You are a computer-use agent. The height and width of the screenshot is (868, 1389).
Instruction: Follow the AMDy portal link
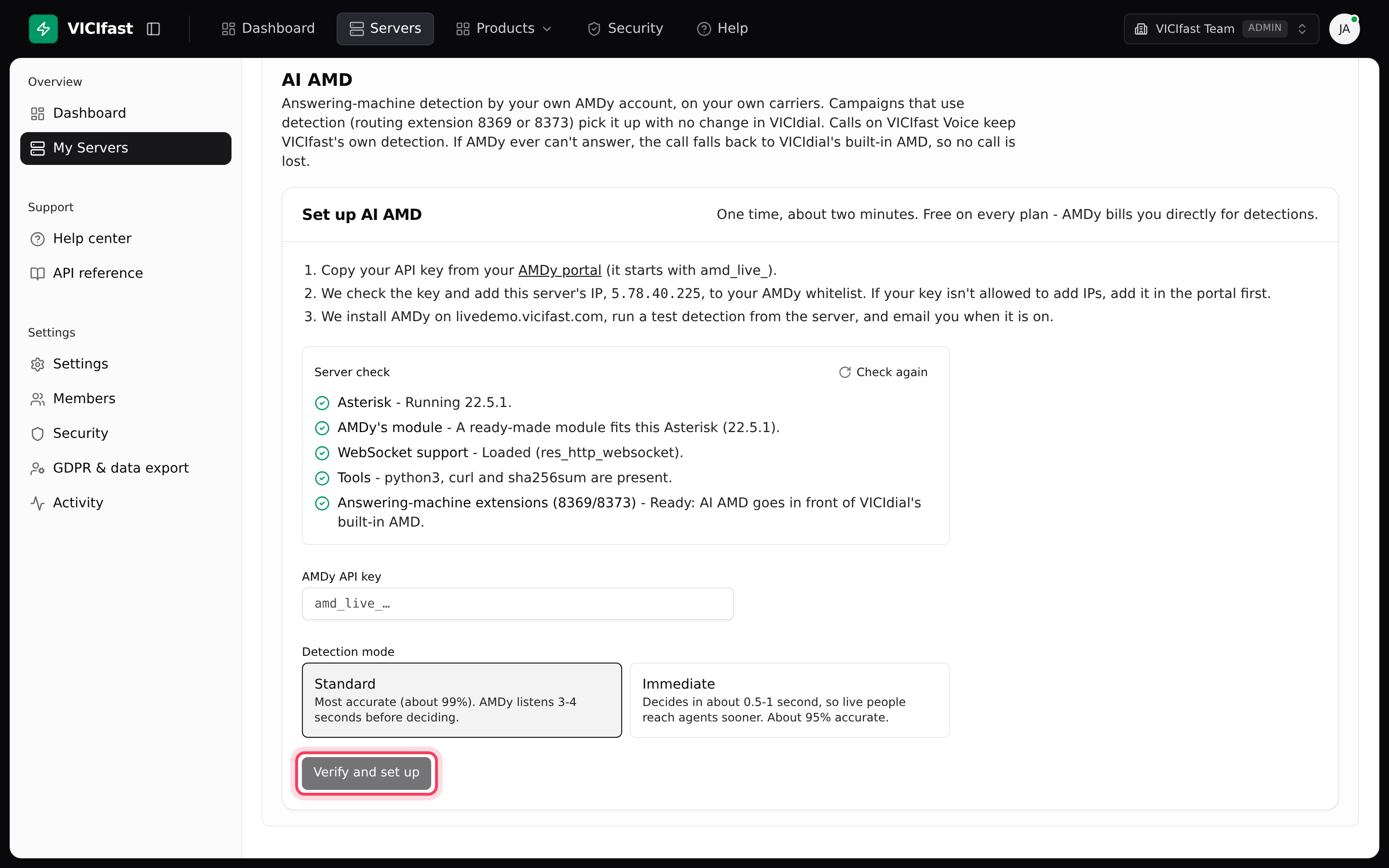point(559,271)
